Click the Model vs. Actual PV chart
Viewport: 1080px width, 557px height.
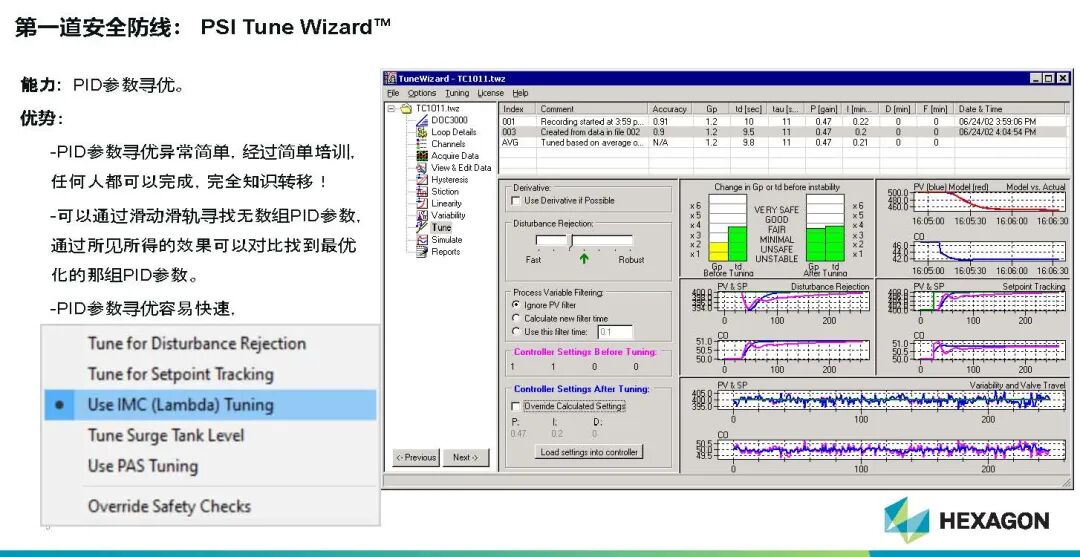point(990,200)
